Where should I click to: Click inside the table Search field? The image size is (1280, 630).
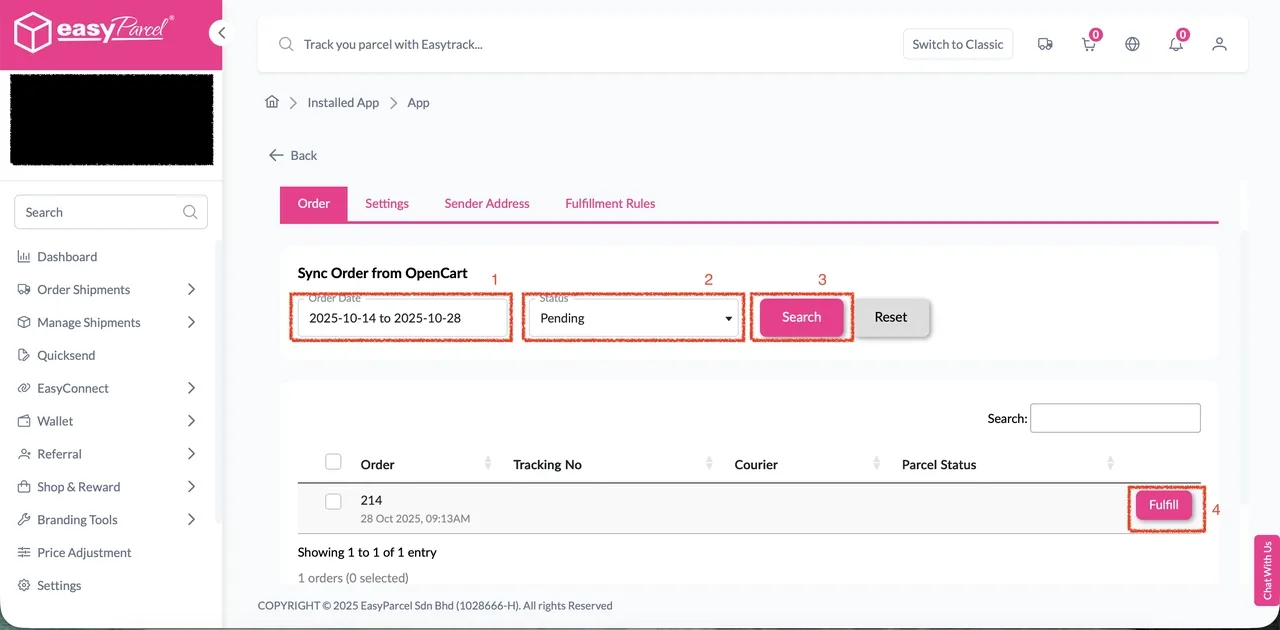pos(1114,418)
